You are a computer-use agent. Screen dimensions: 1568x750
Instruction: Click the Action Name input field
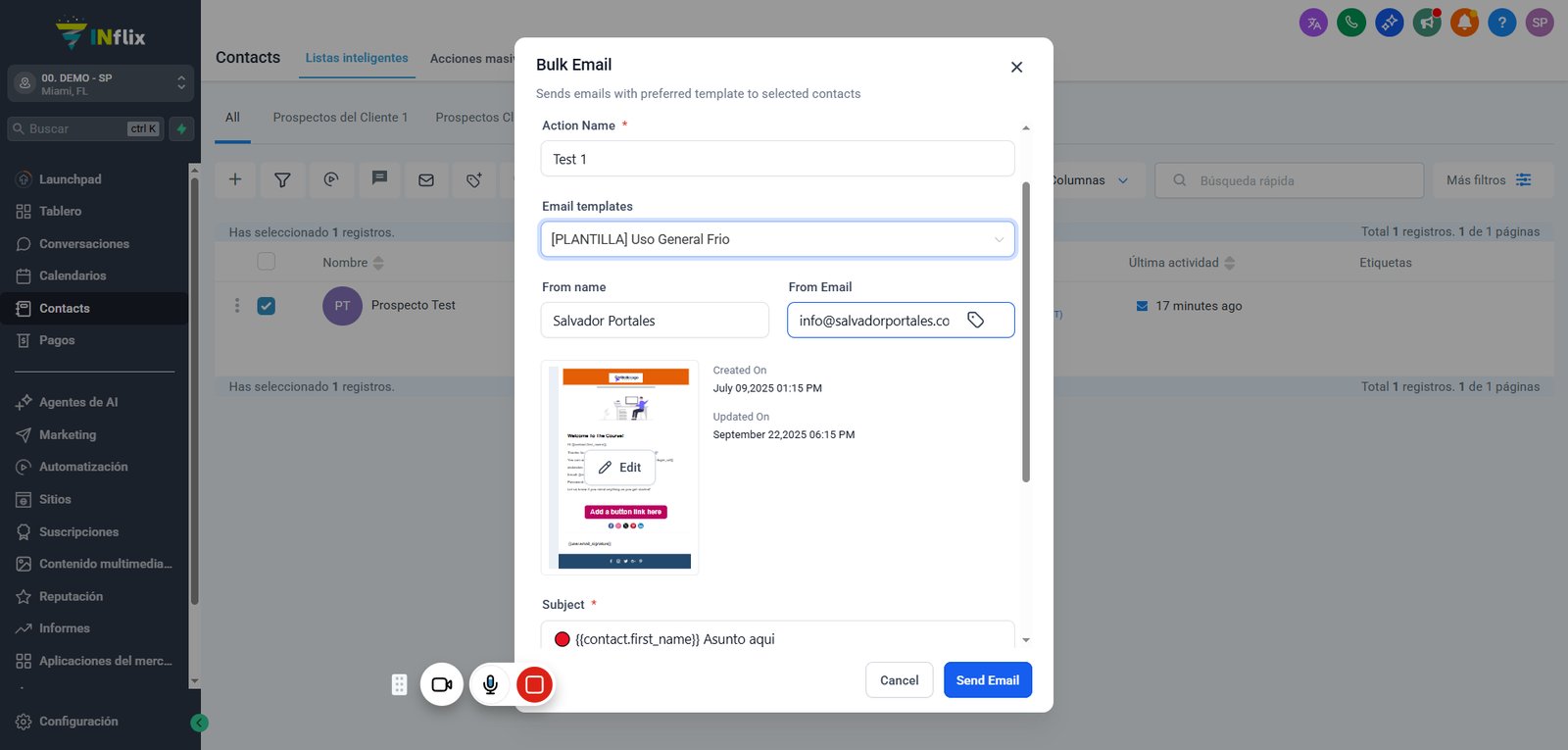coord(778,159)
